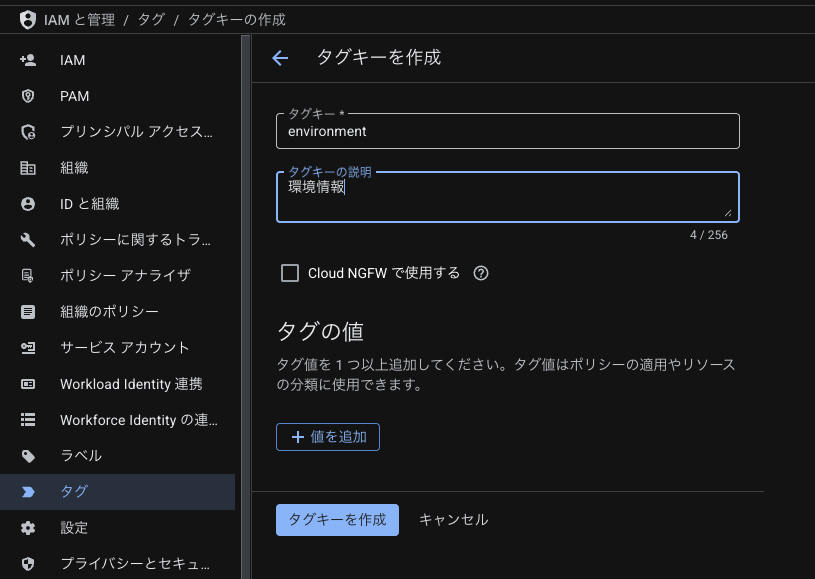Click the プライバシーとセキュ… shield icon

(x=28, y=564)
